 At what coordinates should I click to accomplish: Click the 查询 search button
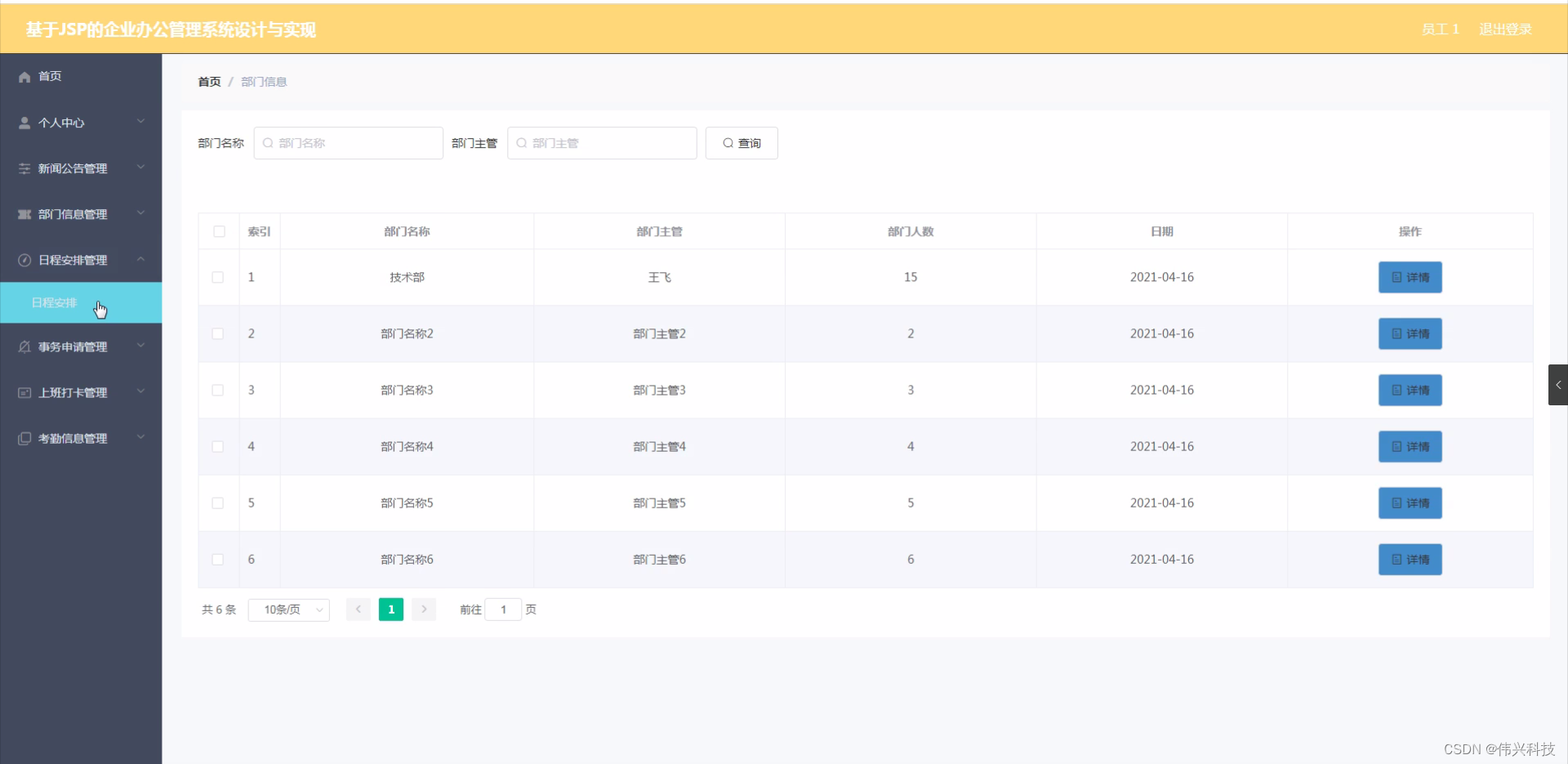pos(740,142)
